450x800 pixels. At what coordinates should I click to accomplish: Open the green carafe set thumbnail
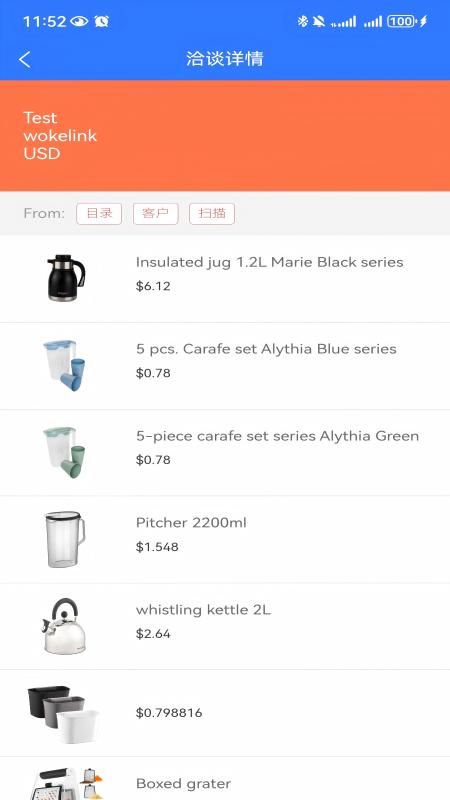point(64,453)
